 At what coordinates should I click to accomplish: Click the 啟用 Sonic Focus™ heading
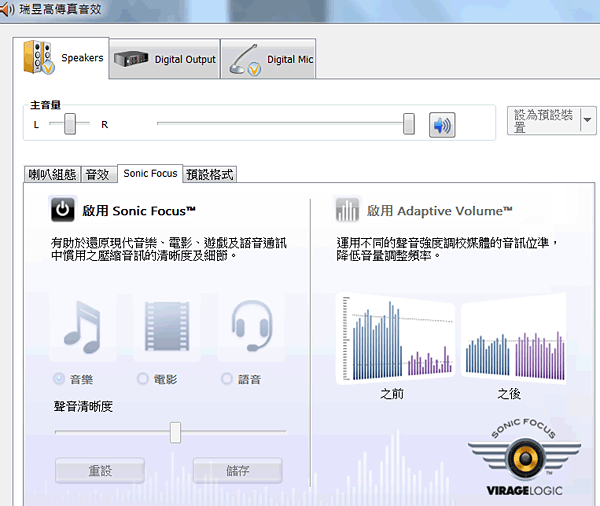139,211
